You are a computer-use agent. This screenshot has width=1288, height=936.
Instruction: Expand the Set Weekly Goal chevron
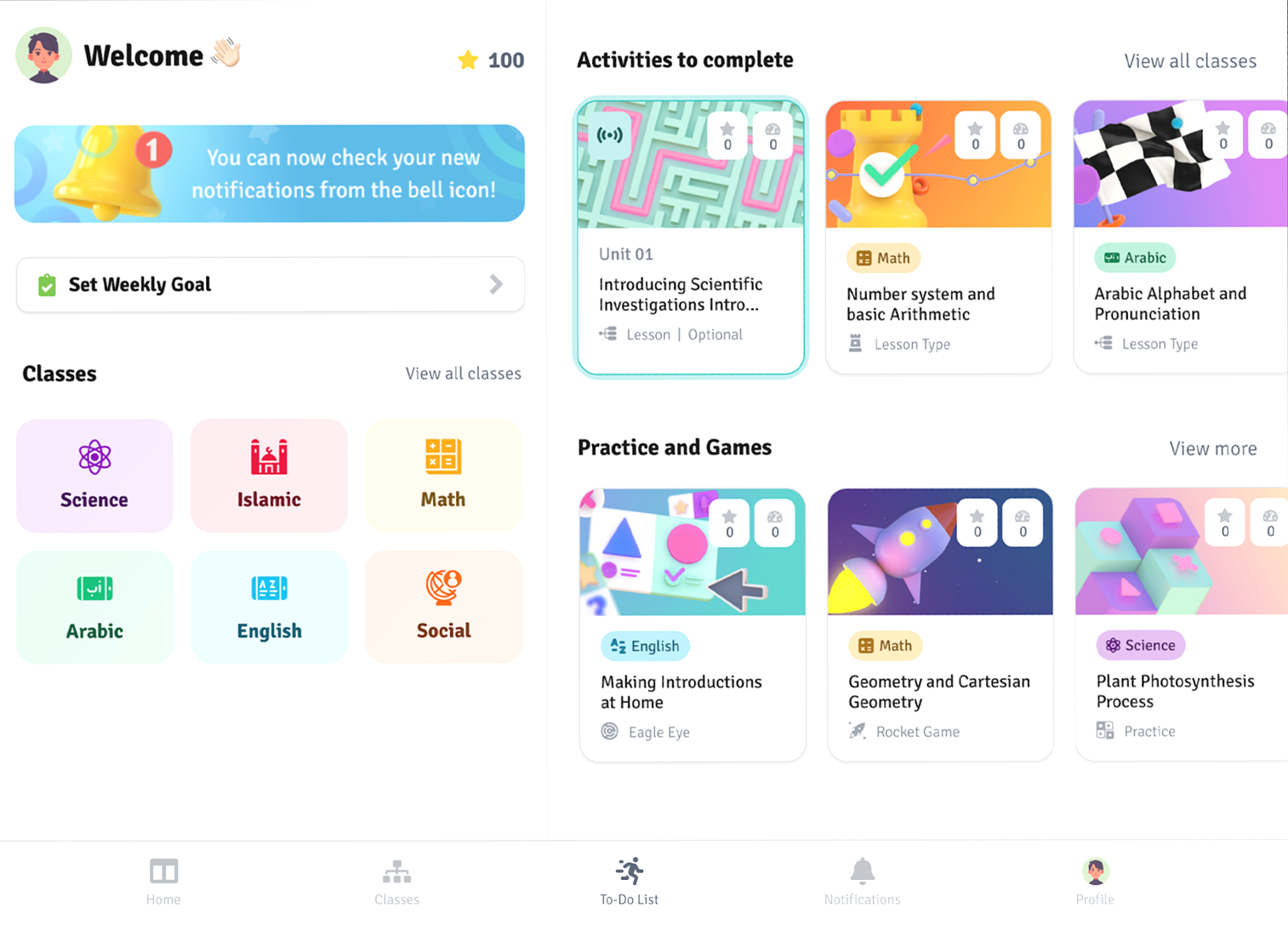(496, 284)
